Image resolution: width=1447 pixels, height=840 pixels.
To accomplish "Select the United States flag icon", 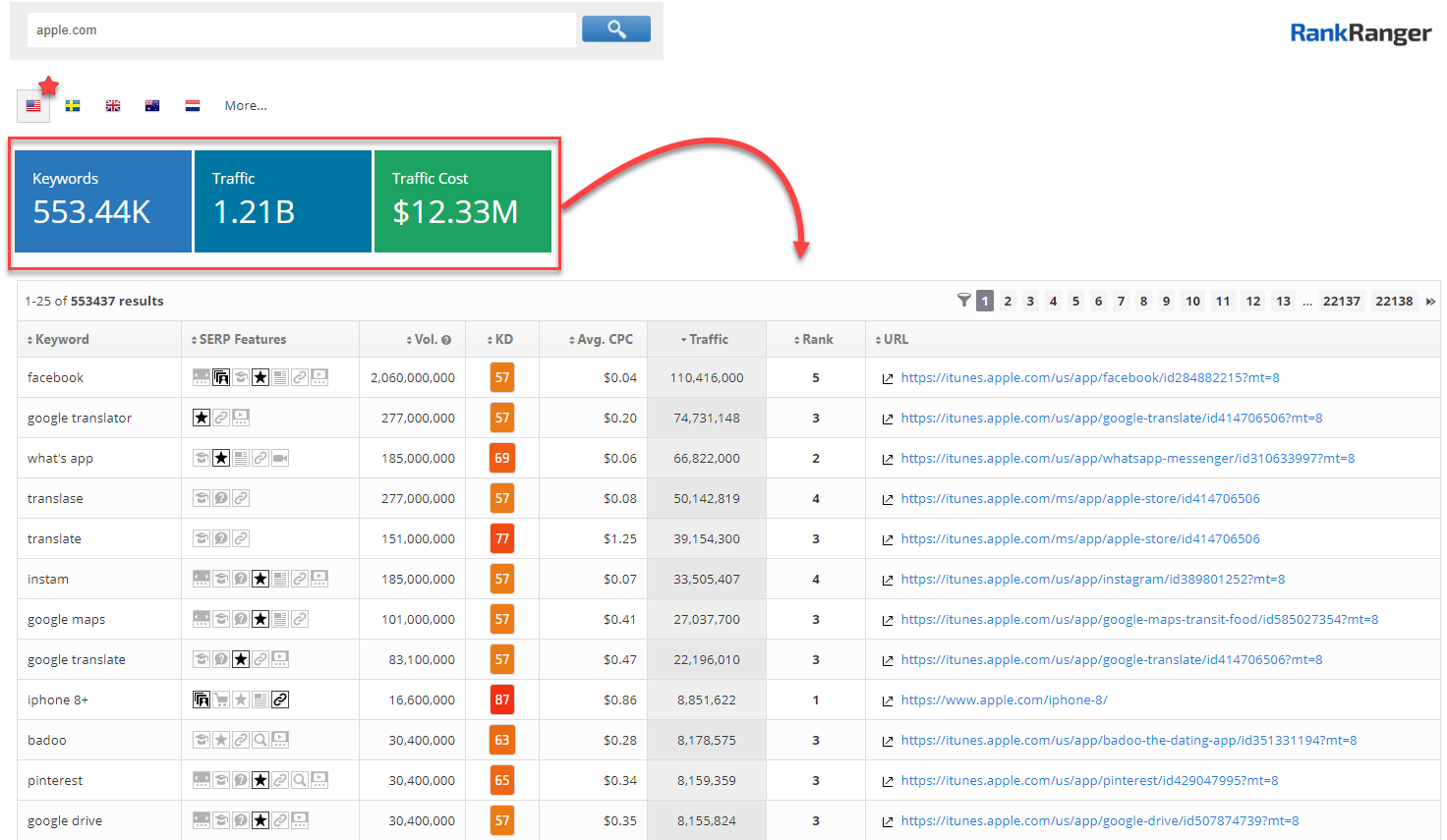I will (33, 106).
